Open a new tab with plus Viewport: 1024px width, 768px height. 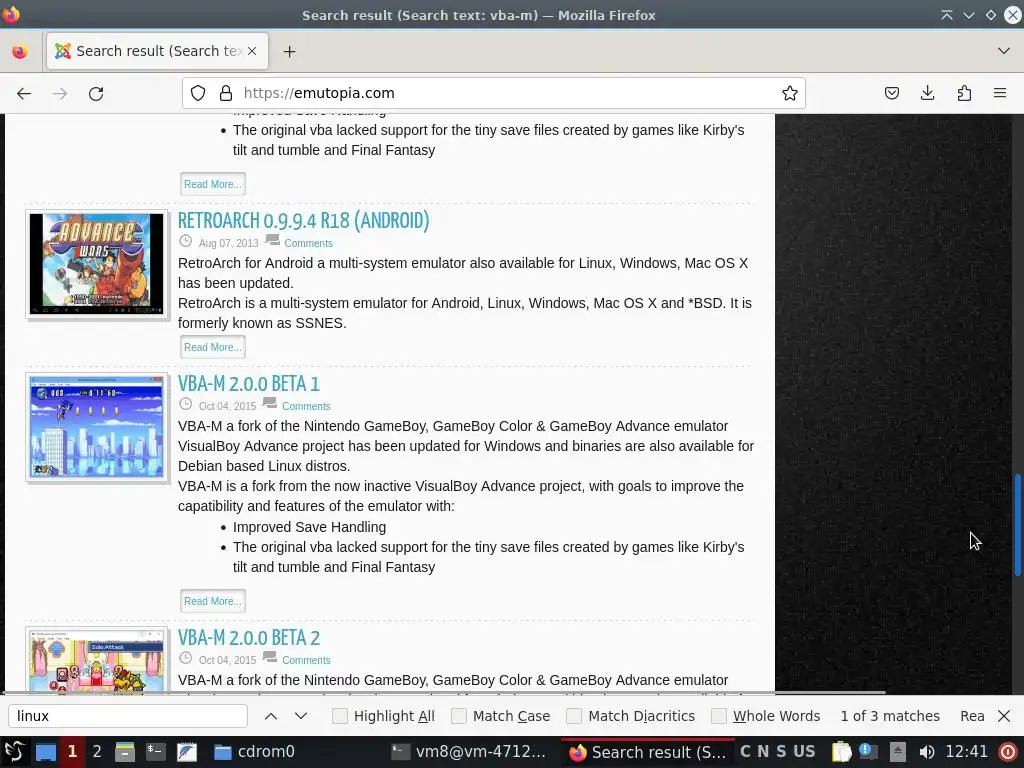[289, 52]
